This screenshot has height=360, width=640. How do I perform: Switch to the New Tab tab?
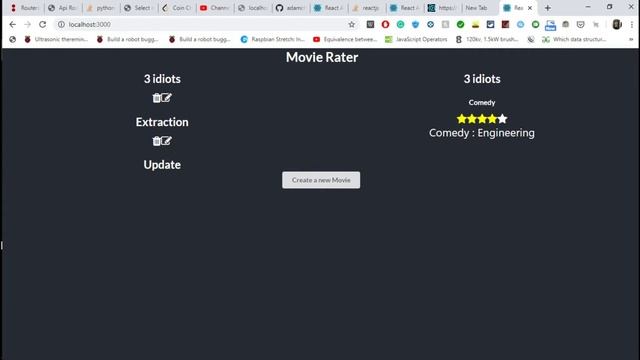[x=480, y=8]
